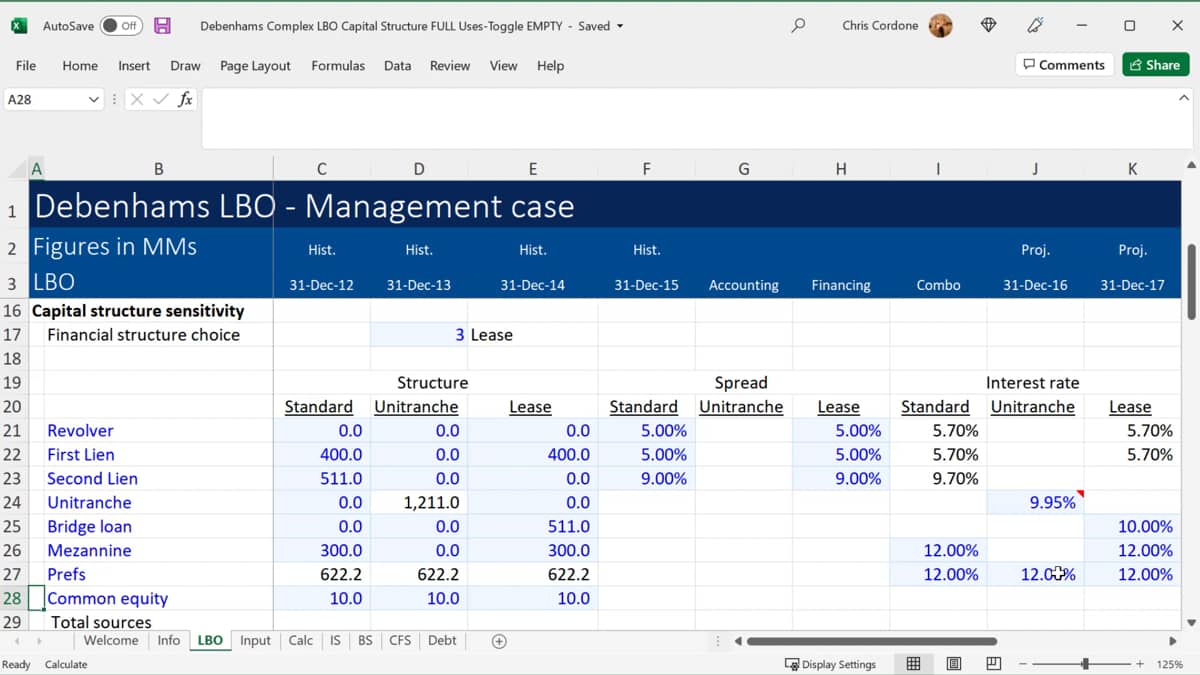Click the Microsoft 365 diamond icon
The width and height of the screenshot is (1200, 675).
[x=988, y=26]
